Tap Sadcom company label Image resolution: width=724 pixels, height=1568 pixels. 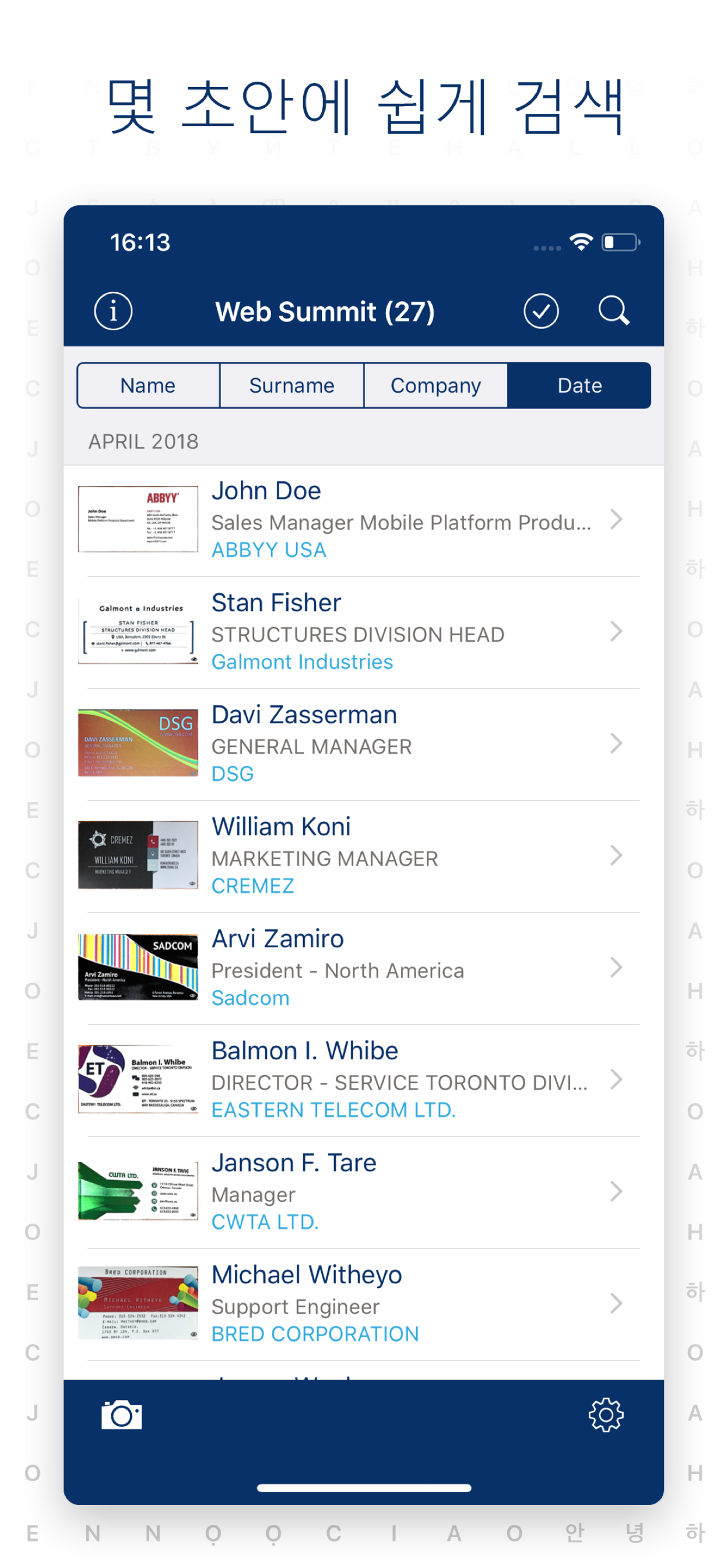click(250, 998)
